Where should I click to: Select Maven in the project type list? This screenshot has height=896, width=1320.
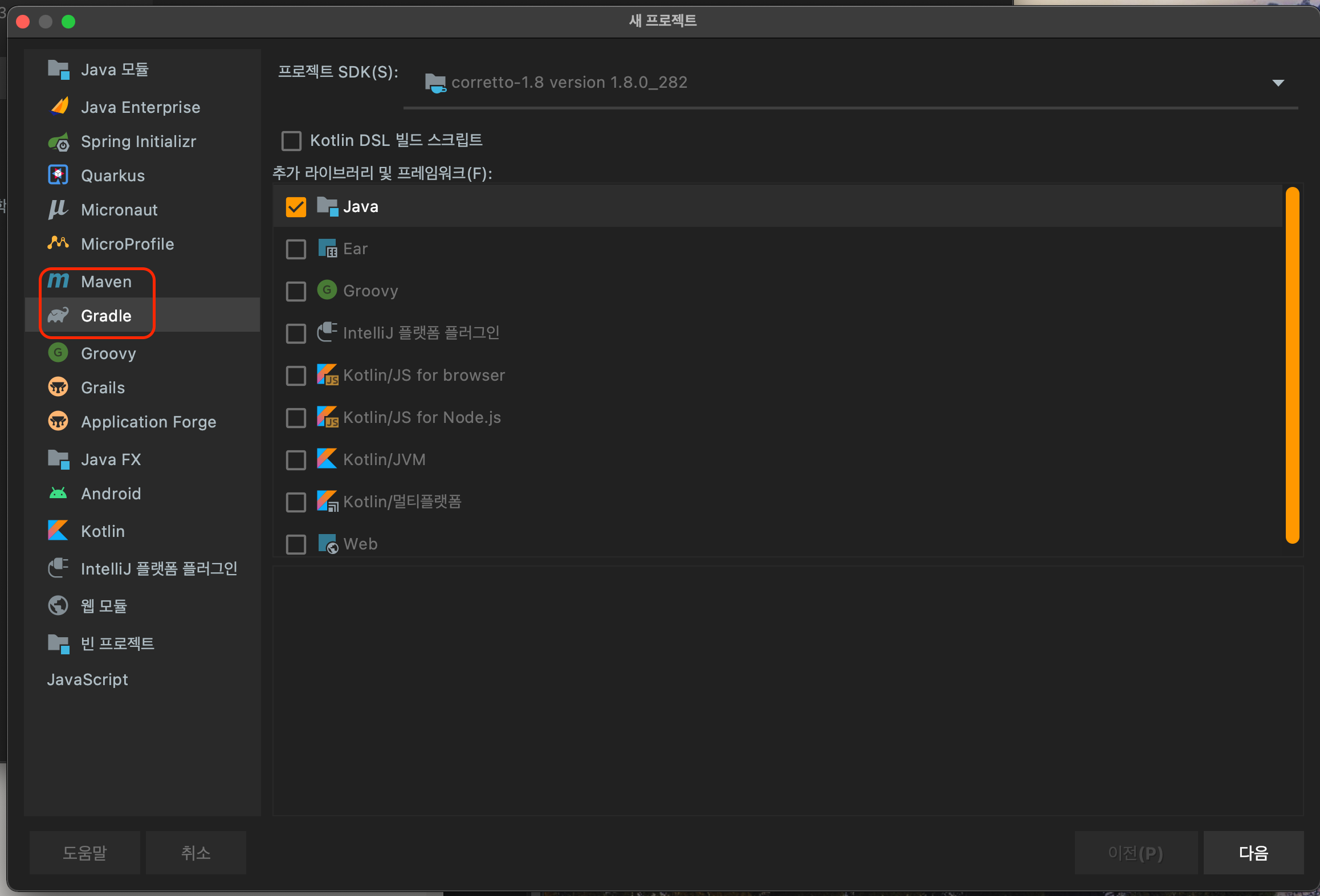click(142, 282)
